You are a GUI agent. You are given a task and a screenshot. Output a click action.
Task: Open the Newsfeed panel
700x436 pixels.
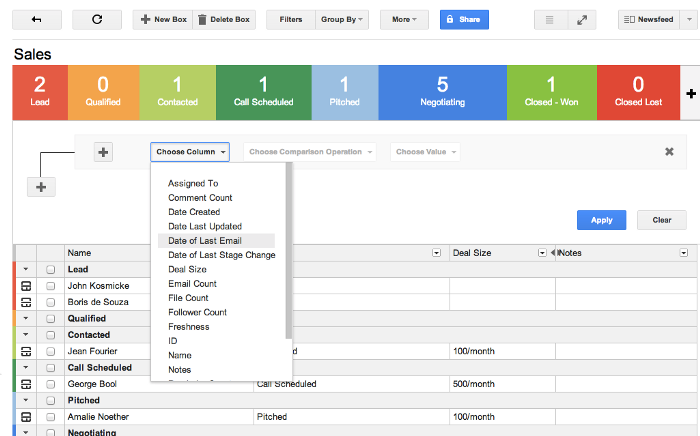click(649, 20)
